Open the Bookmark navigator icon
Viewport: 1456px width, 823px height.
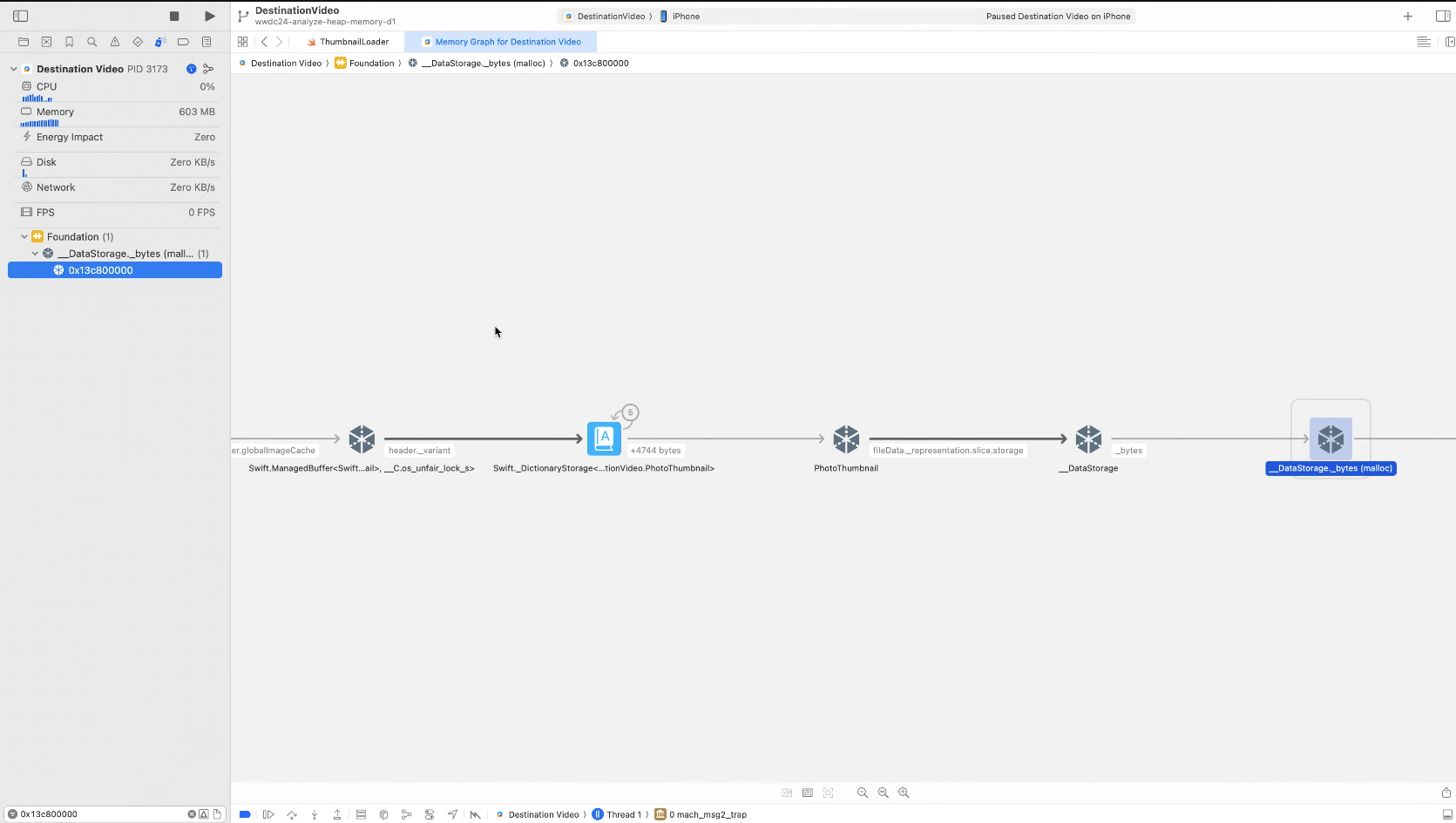(x=69, y=42)
